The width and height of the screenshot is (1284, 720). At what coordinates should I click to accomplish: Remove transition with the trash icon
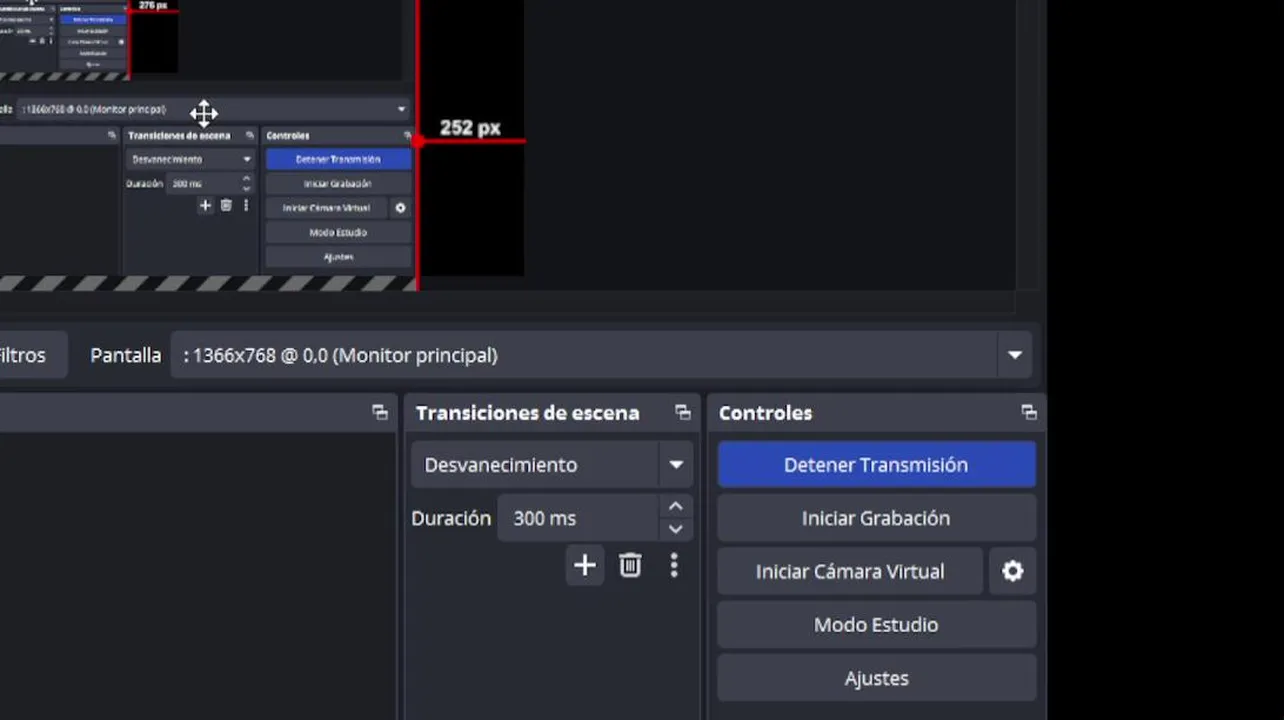[x=630, y=566]
